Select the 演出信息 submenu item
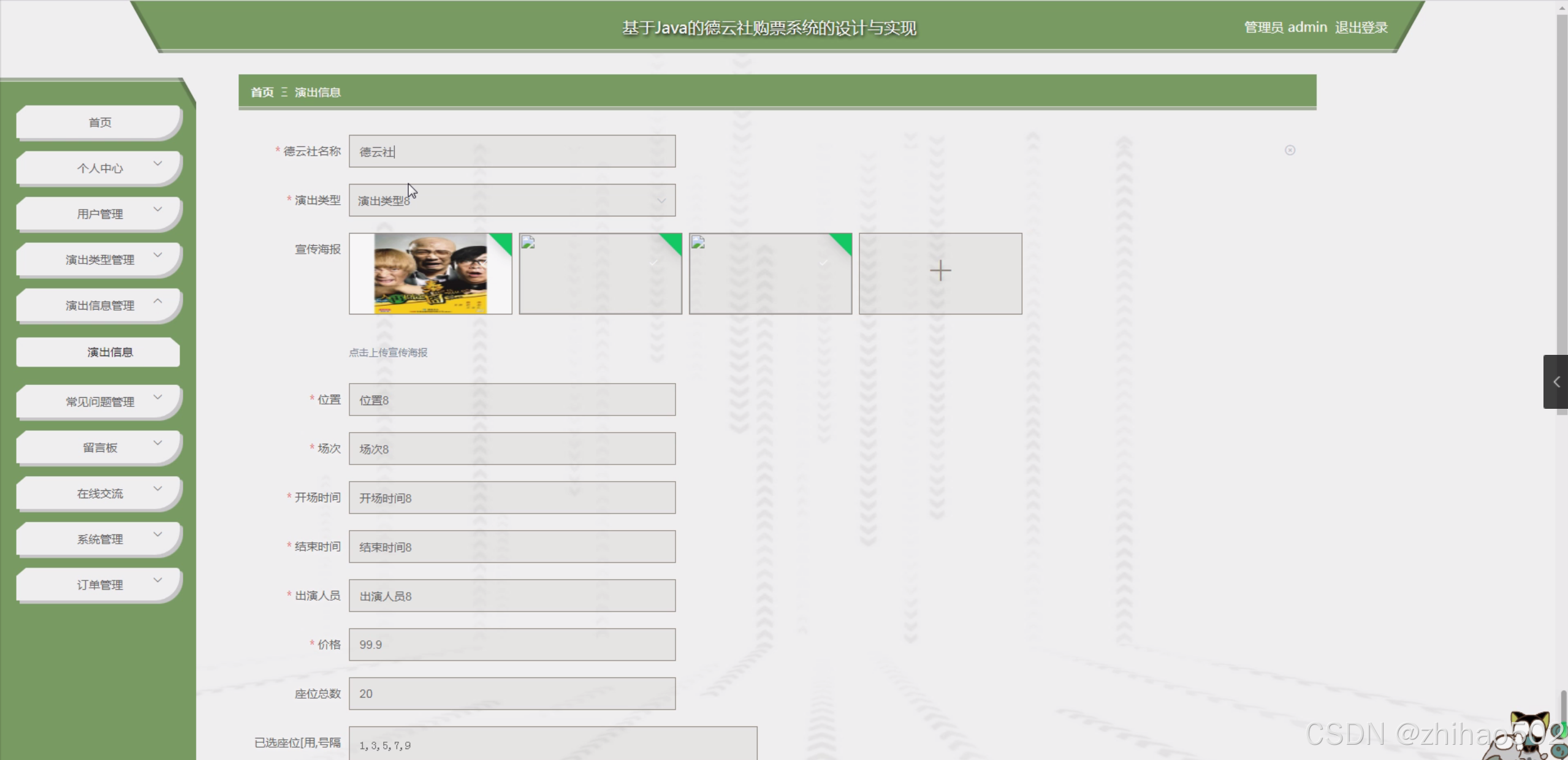 (x=110, y=352)
